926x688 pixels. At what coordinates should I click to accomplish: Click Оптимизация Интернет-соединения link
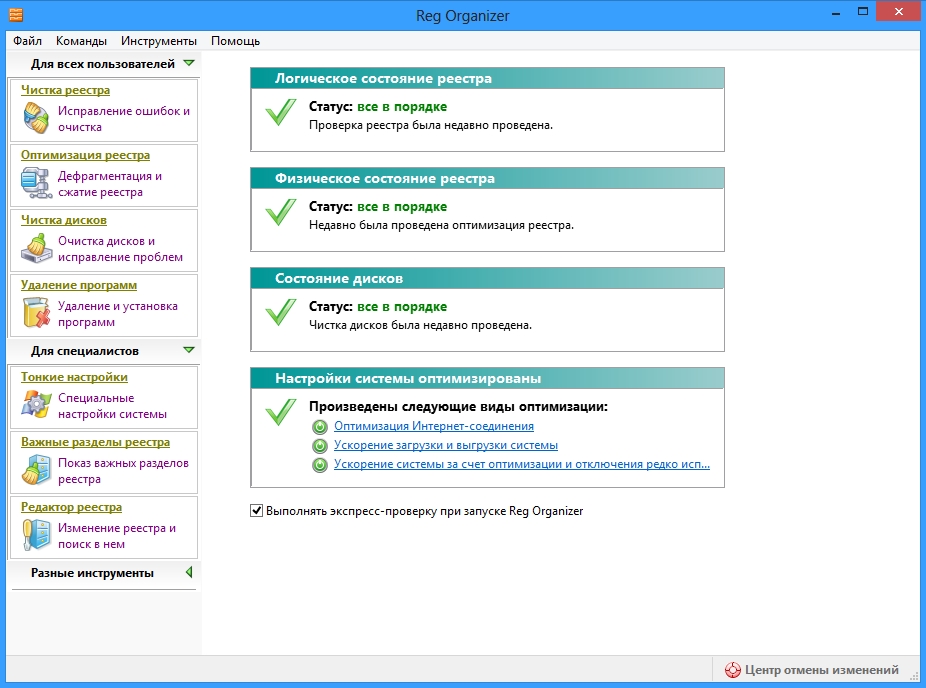click(433, 426)
